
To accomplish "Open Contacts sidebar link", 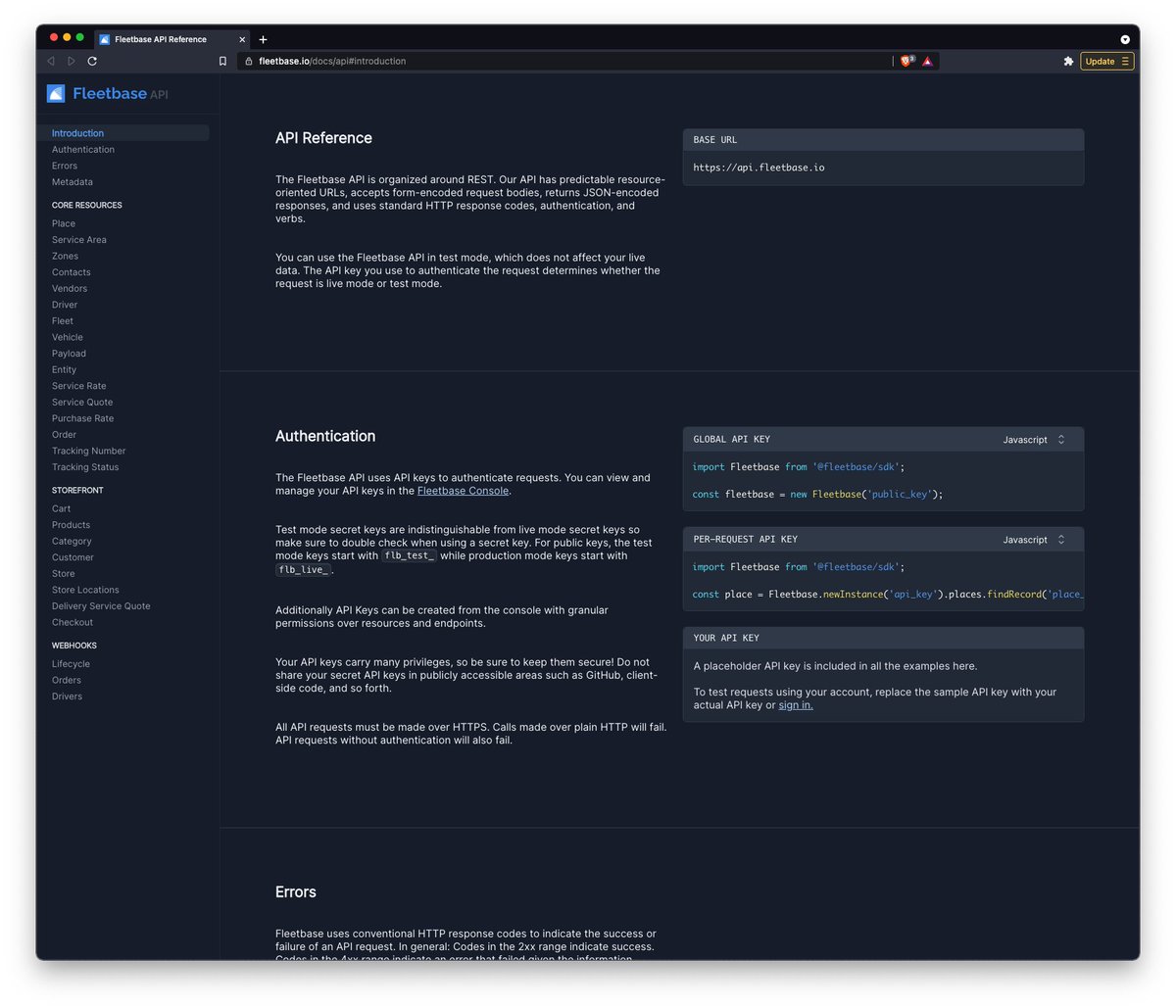I will point(72,272).
